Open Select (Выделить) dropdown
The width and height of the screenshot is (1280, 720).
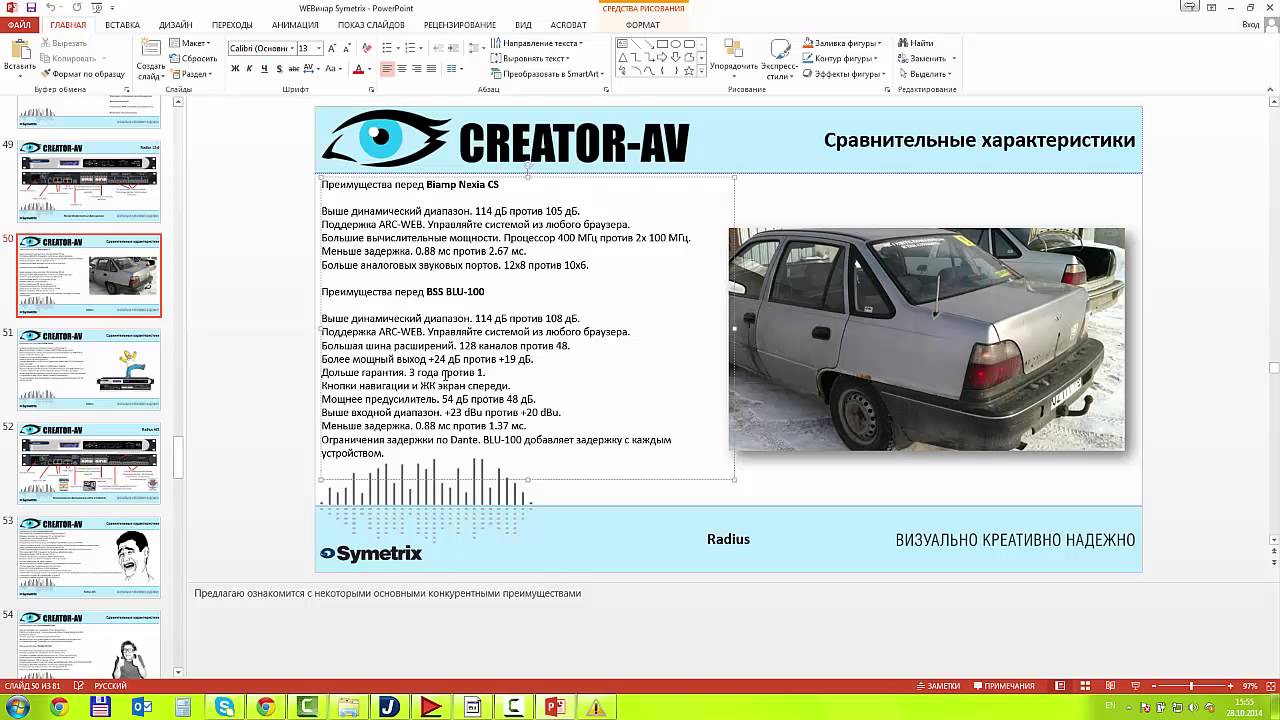click(x=925, y=74)
